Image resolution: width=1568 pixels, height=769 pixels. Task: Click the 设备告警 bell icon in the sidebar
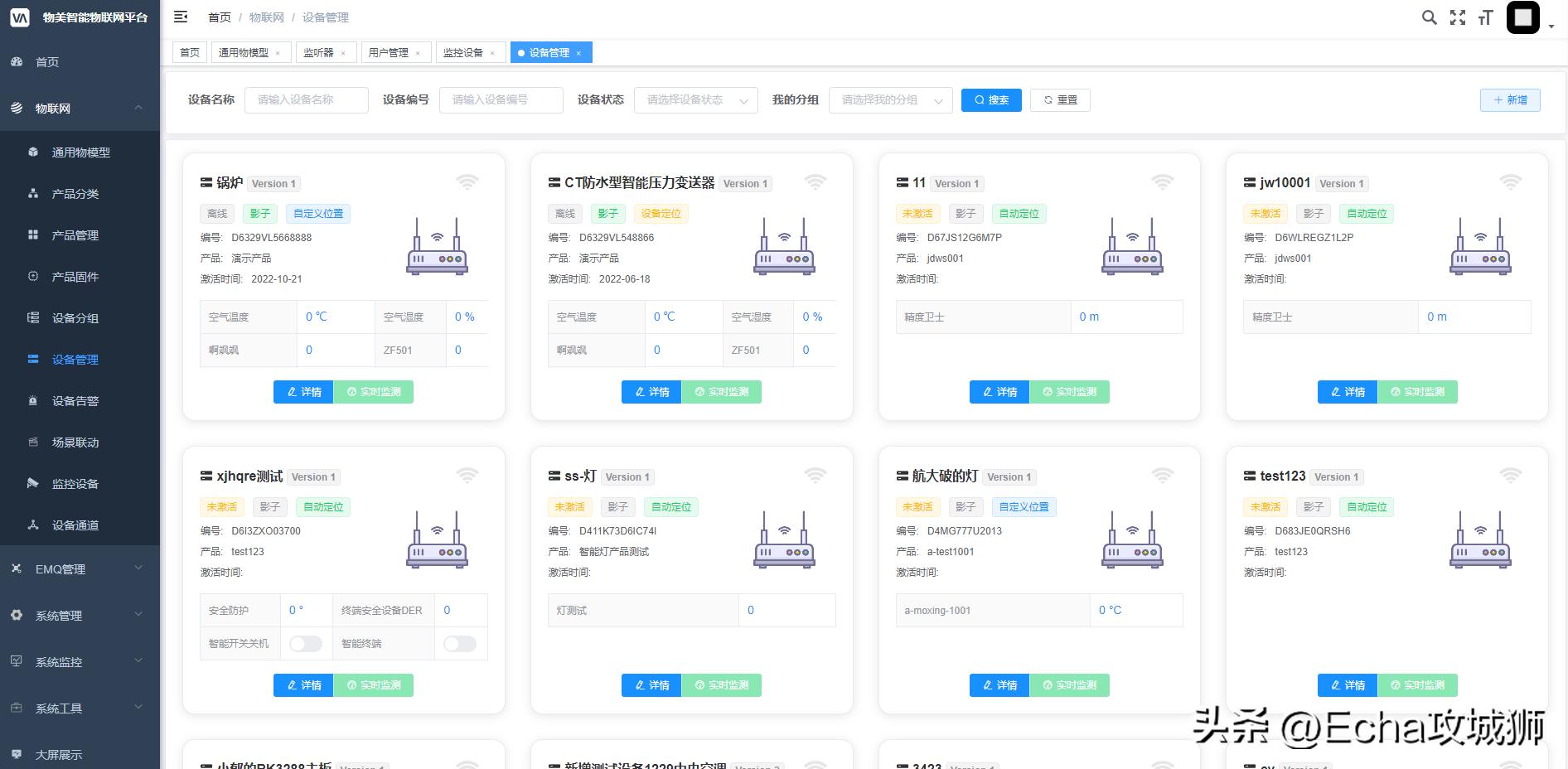click(33, 401)
